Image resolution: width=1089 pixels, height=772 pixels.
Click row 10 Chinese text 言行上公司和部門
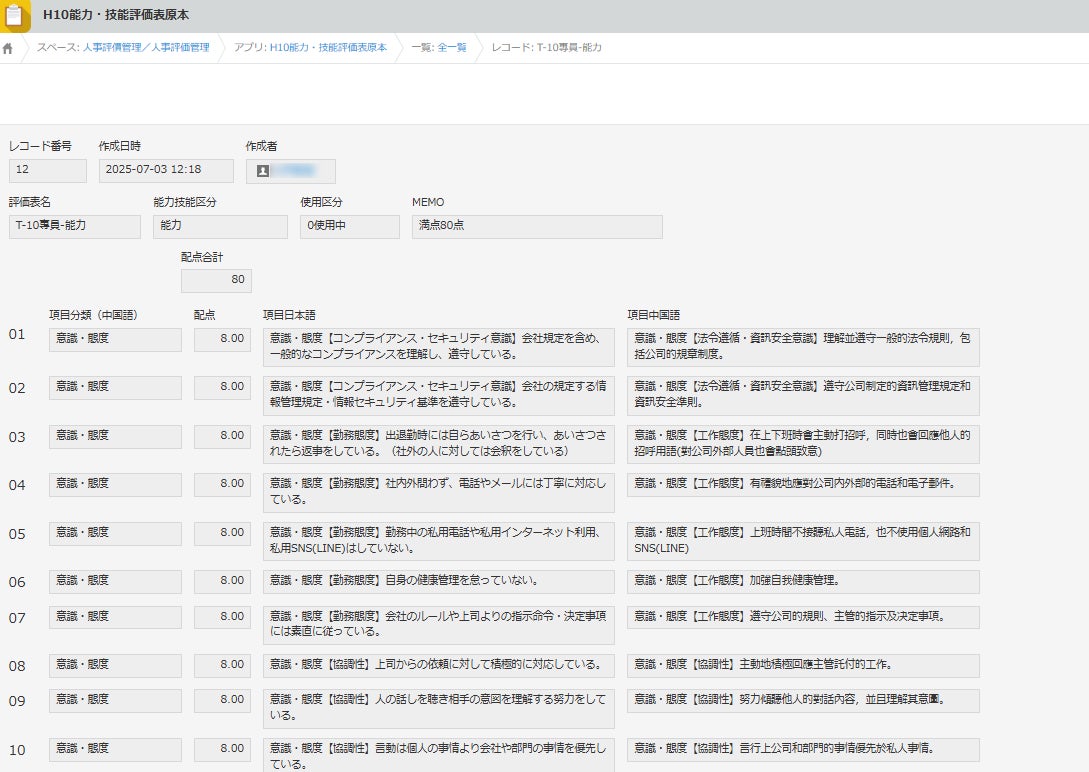[x=803, y=750]
